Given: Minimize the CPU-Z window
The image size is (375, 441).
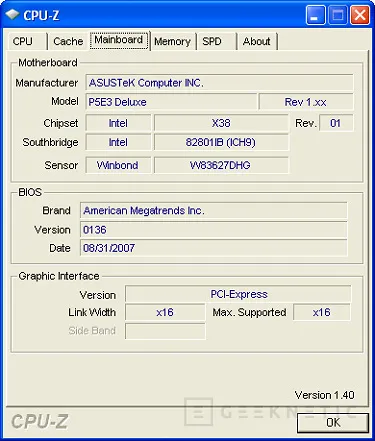Looking at the screenshot, I should point(315,15).
